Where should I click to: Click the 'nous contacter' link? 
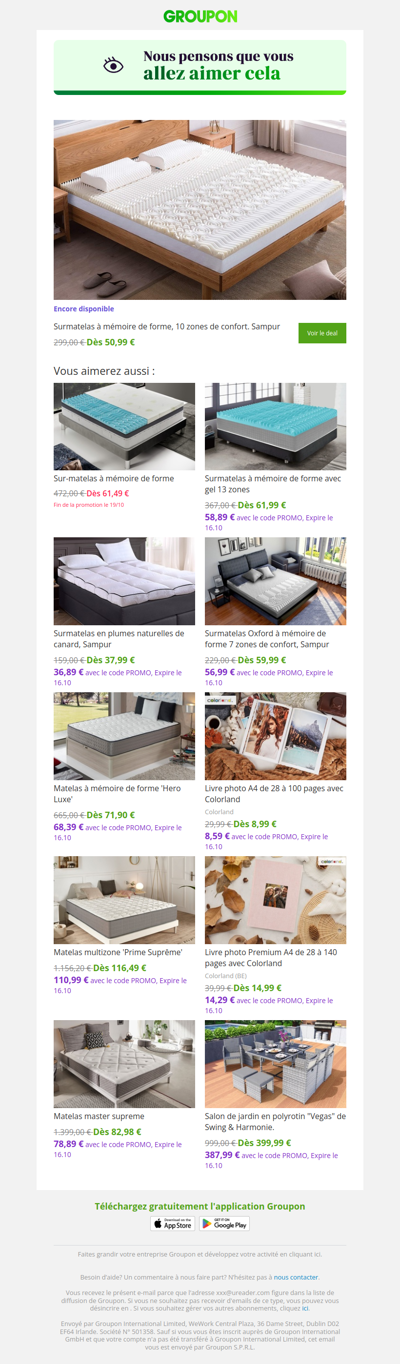point(297,1277)
